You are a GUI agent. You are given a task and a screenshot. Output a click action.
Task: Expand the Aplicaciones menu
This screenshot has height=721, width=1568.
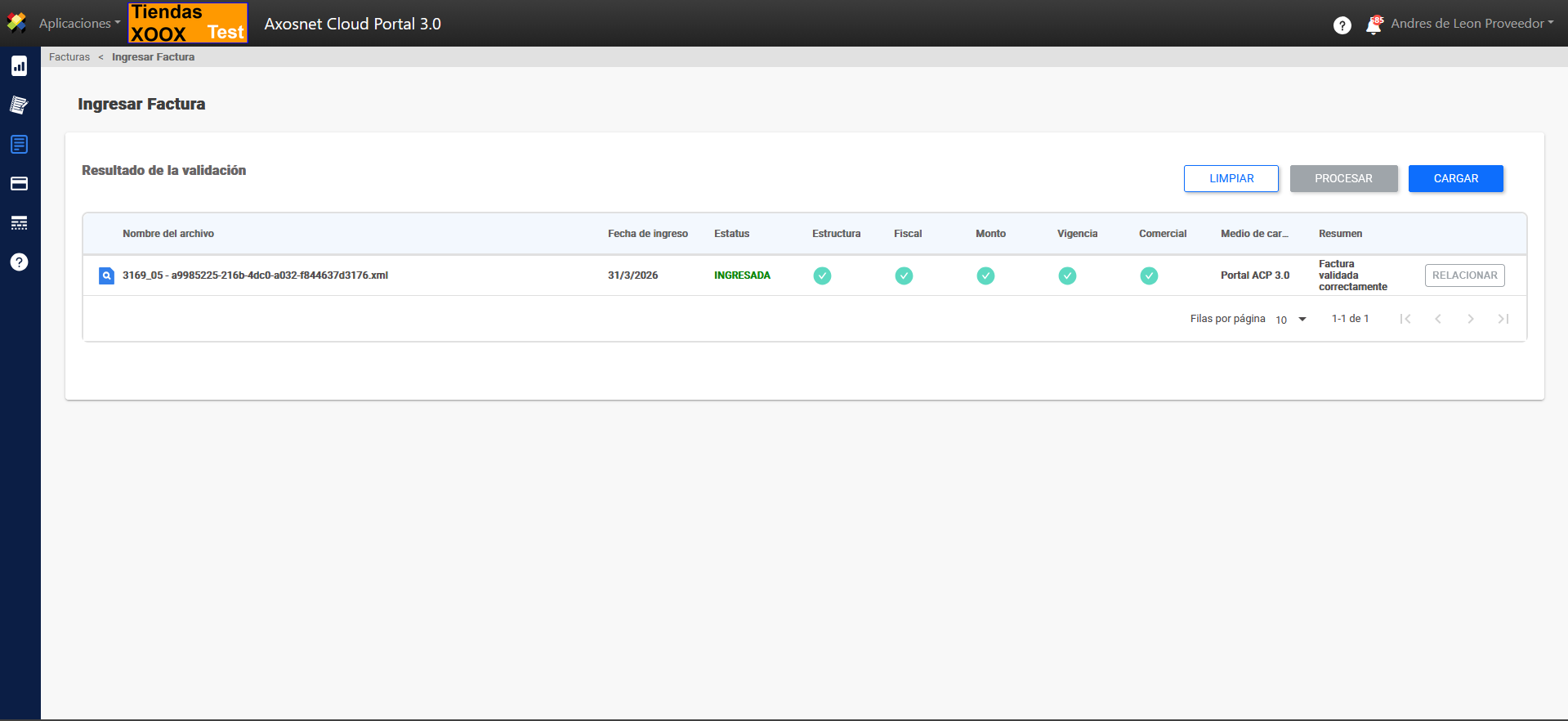79,24
